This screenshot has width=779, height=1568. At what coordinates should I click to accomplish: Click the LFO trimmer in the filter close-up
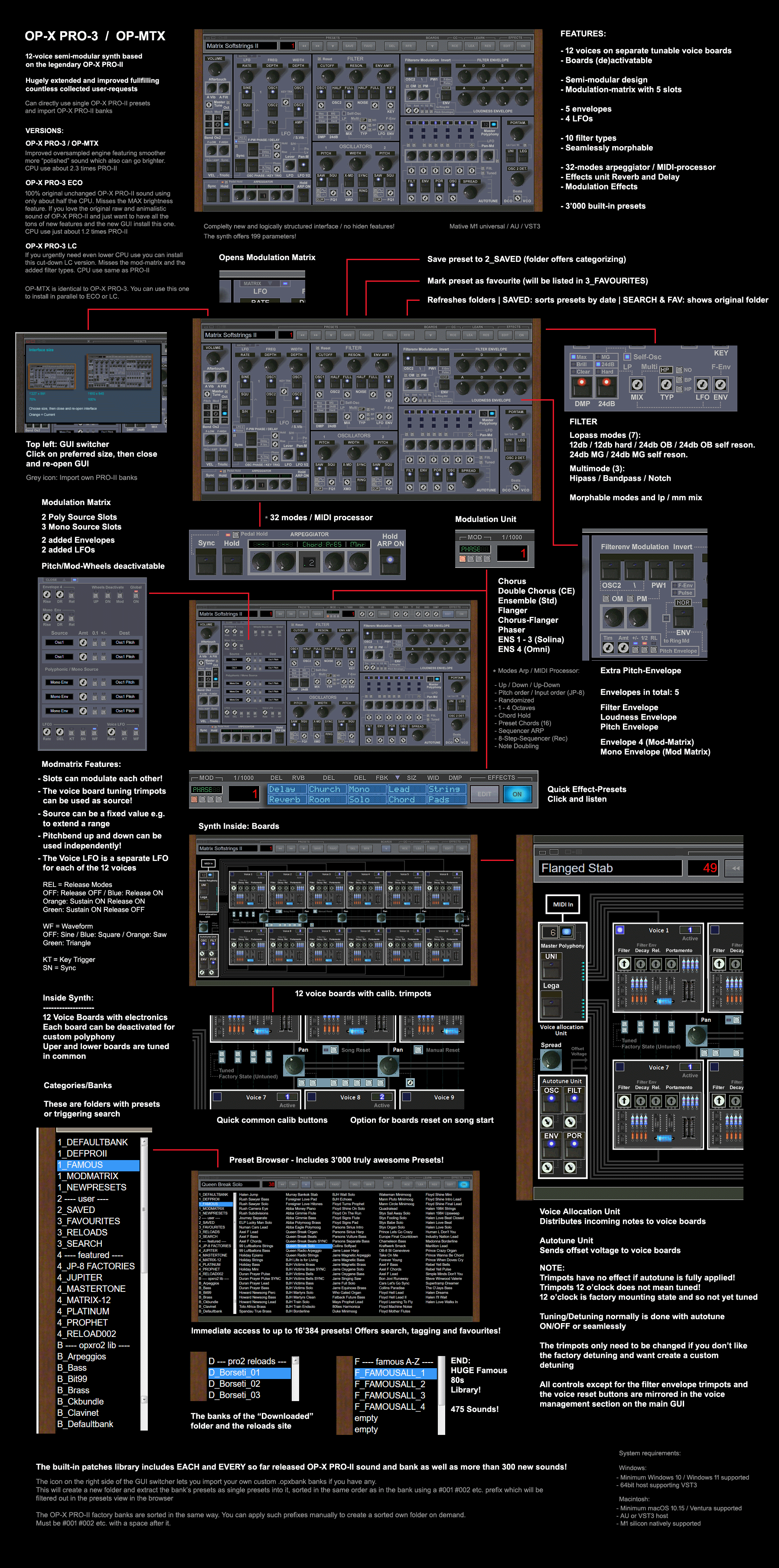pyautogui.click(x=702, y=385)
